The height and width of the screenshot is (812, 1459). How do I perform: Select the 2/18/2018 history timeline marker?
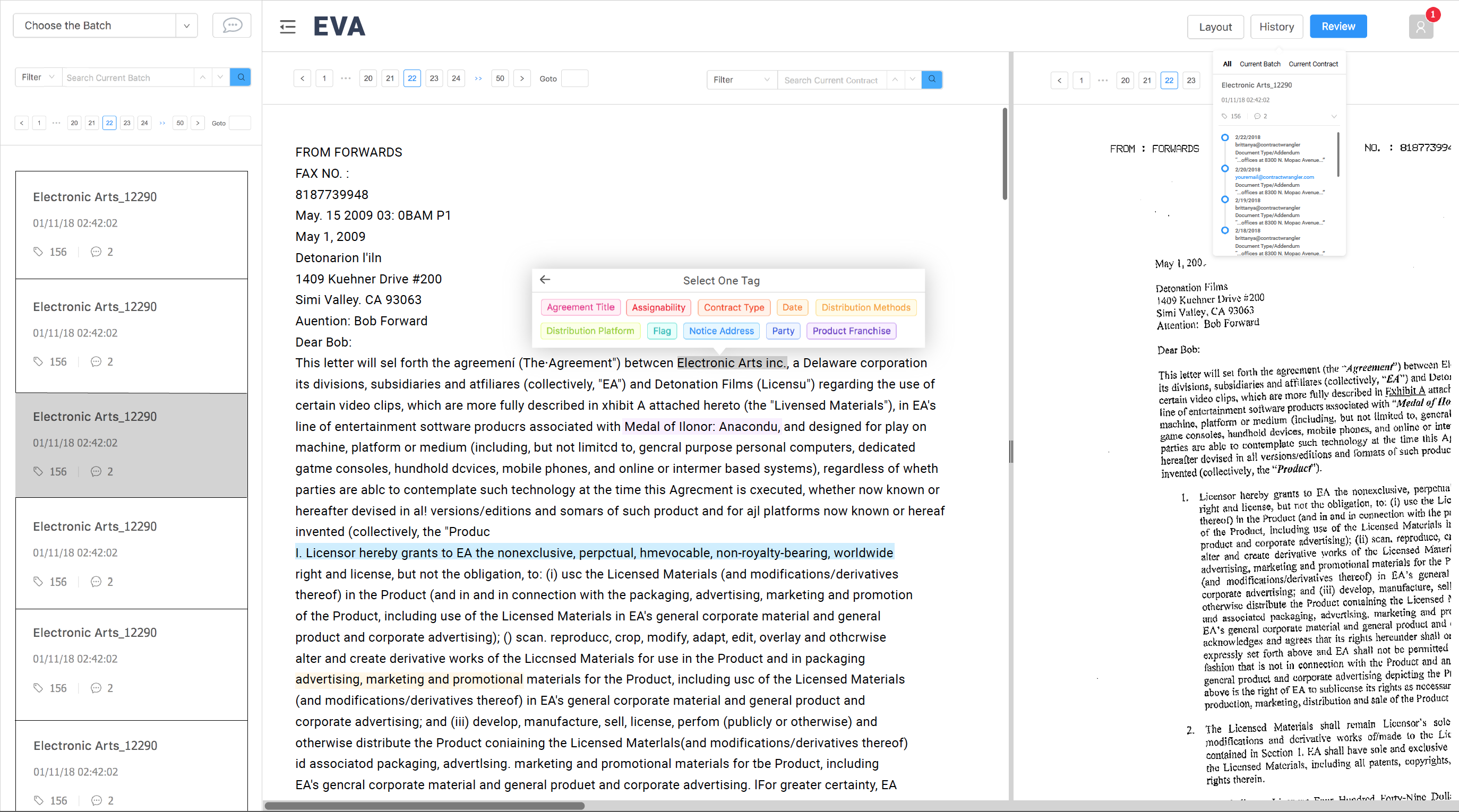tap(1224, 230)
